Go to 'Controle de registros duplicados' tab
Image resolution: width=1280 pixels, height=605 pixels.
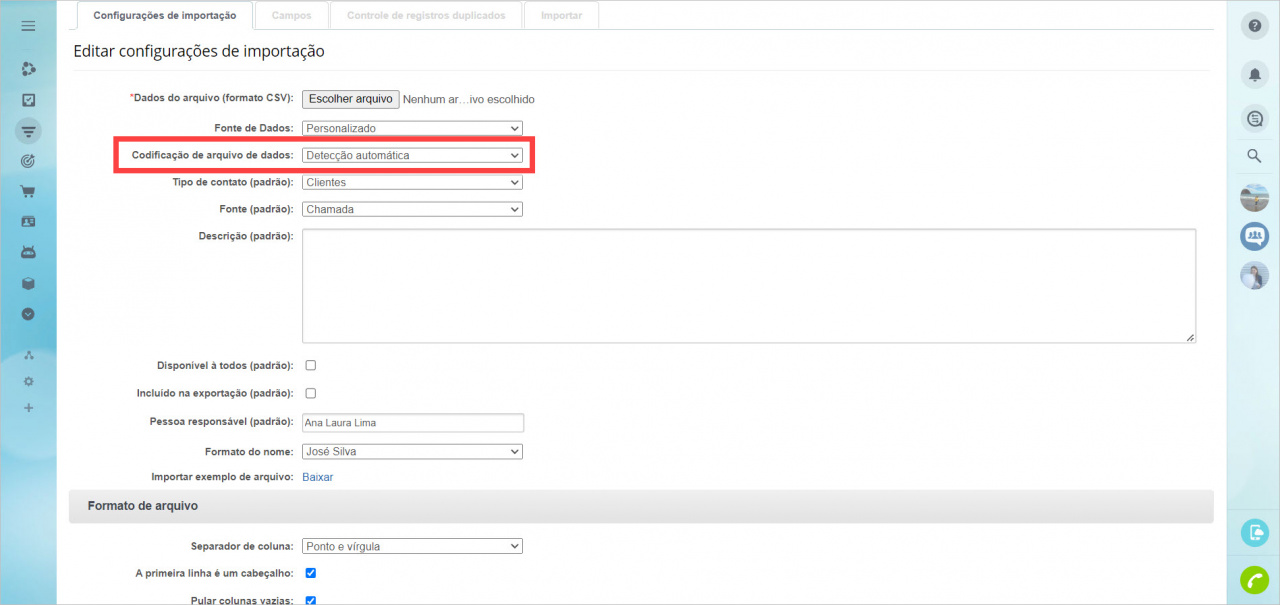(x=426, y=16)
